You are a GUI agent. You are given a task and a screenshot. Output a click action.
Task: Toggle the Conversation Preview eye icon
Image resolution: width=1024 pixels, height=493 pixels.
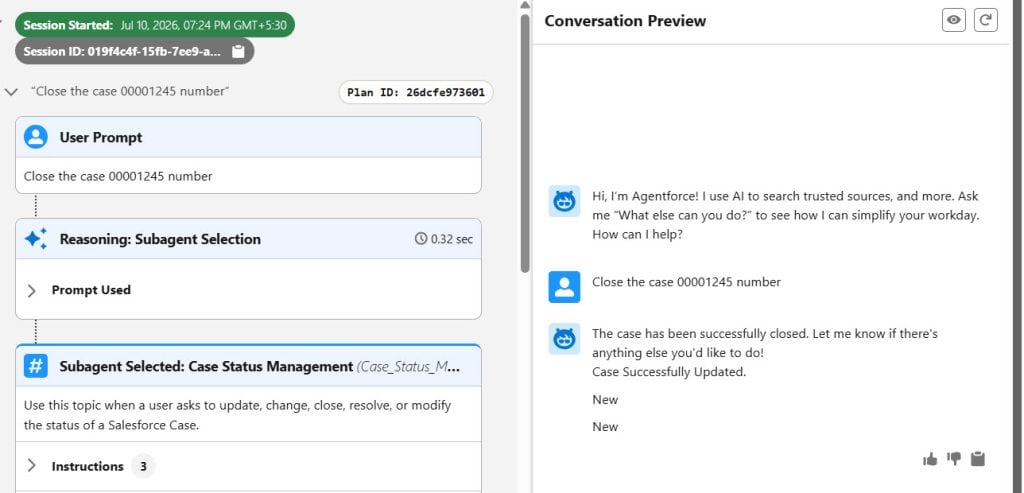pyautogui.click(x=953, y=20)
